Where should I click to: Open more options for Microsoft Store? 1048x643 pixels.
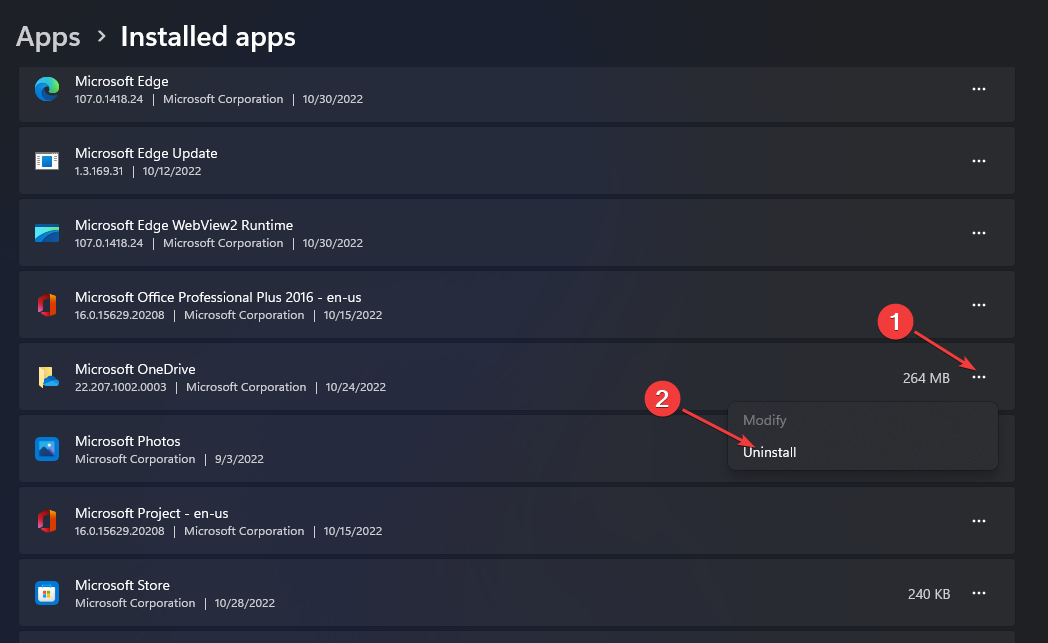pos(978,594)
